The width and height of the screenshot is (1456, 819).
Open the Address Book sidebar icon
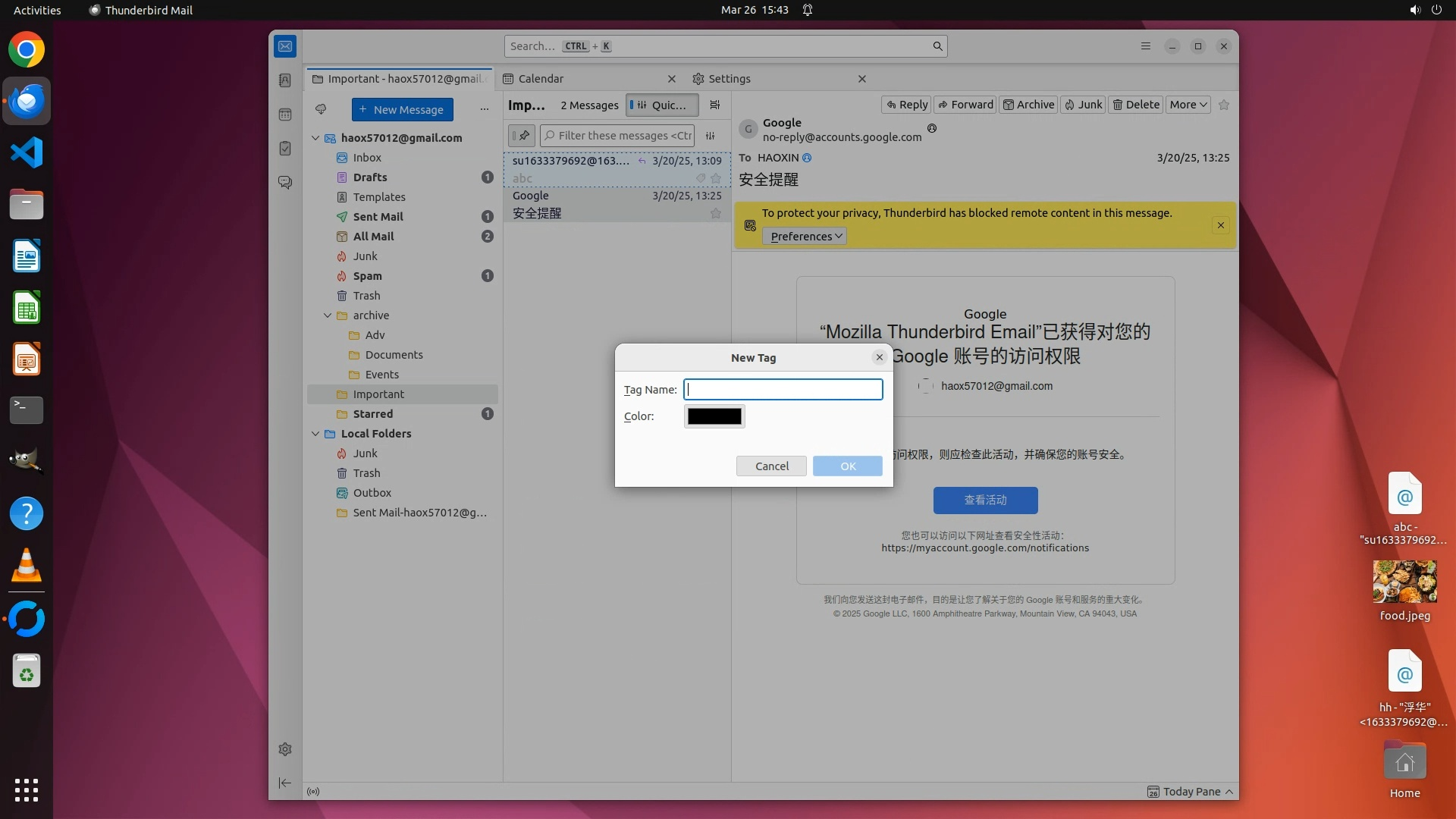point(285,80)
